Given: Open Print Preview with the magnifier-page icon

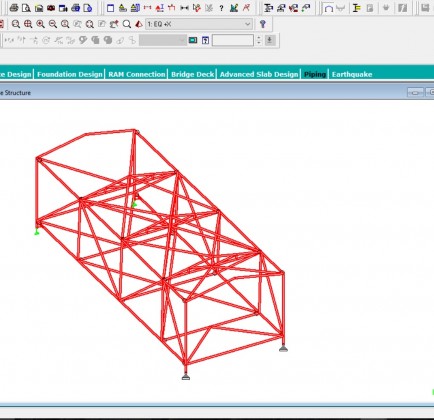Looking at the screenshot, I should (26, 8).
